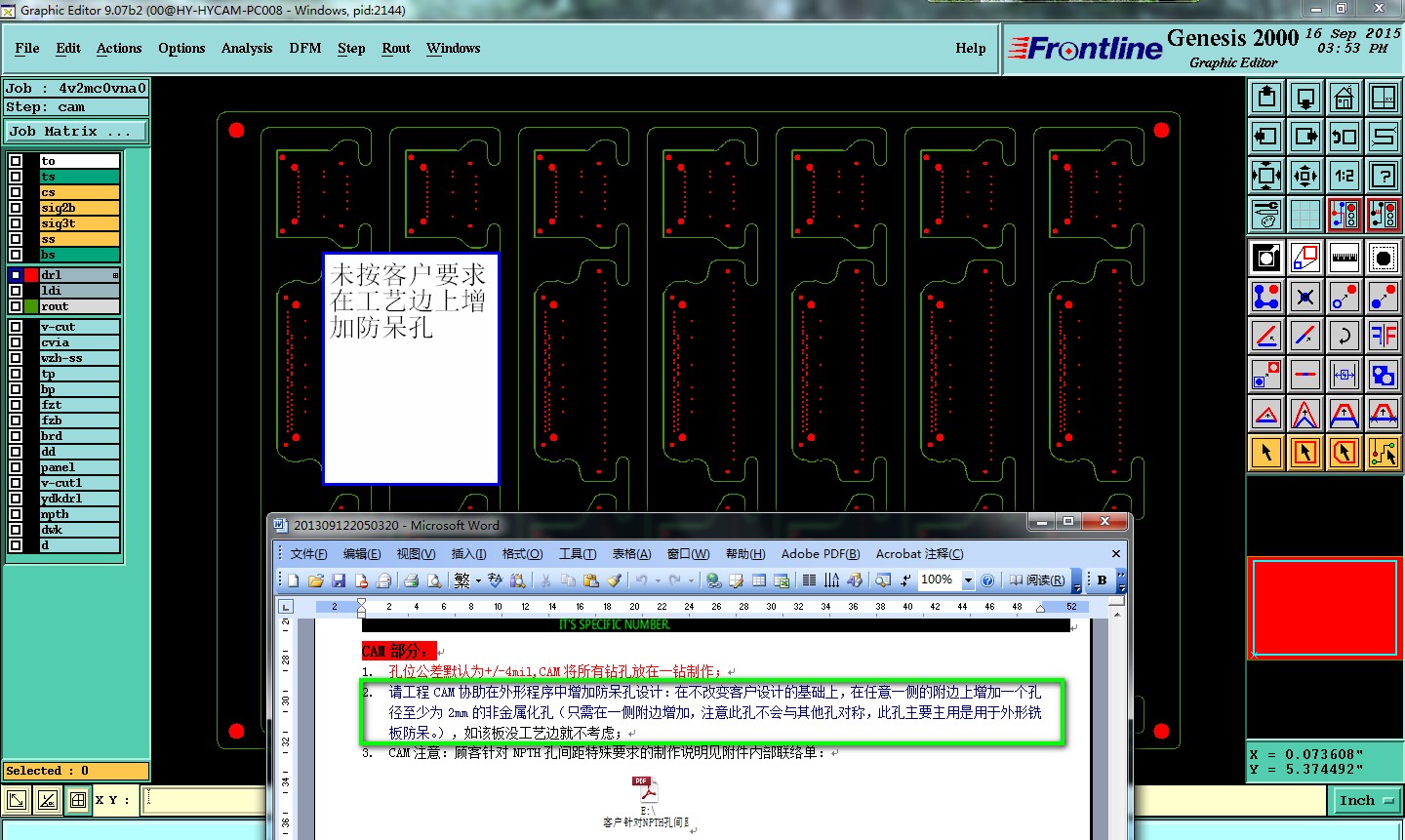Image resolution: width=1405 pixels, height=840 pixels.
Task: Click the Open folder icon in Word
Action: 316,580
